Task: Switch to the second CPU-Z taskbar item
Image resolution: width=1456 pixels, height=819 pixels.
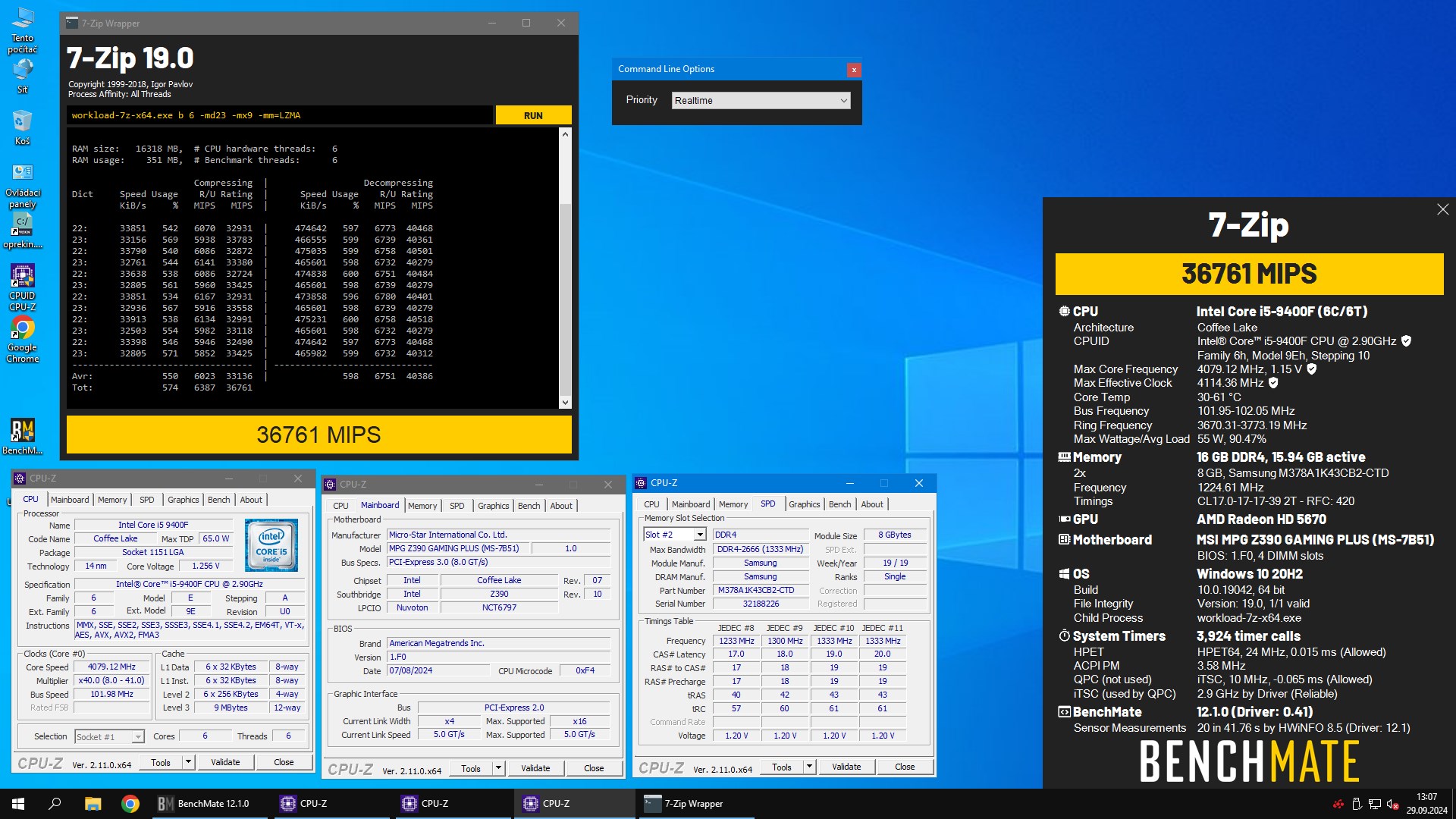Action: coord(452,804)
